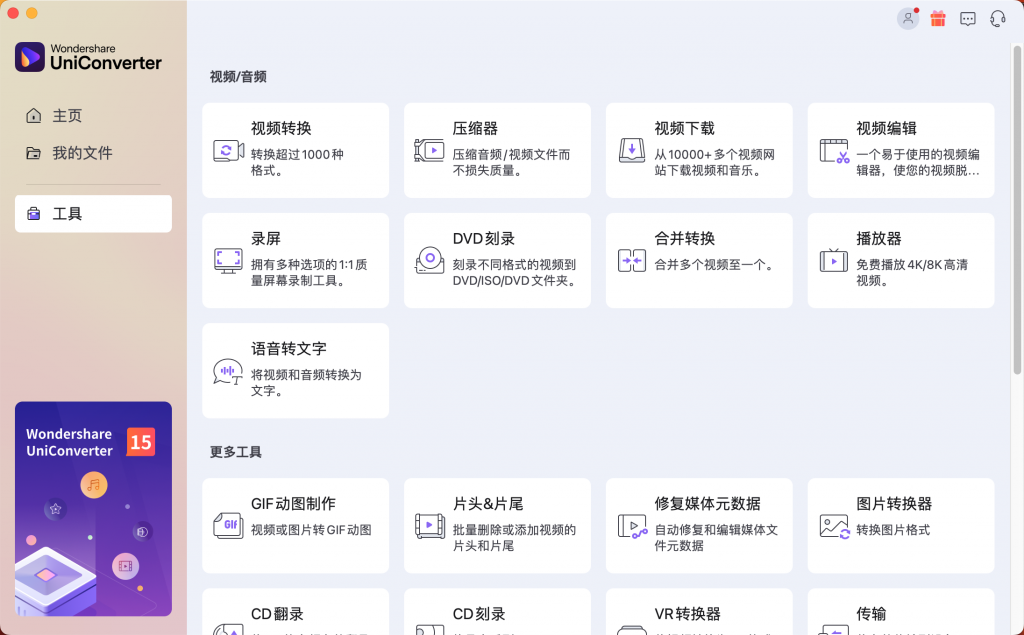Click the toolbox icon beside 工具

pyautogui.click(x=33, y=214)
